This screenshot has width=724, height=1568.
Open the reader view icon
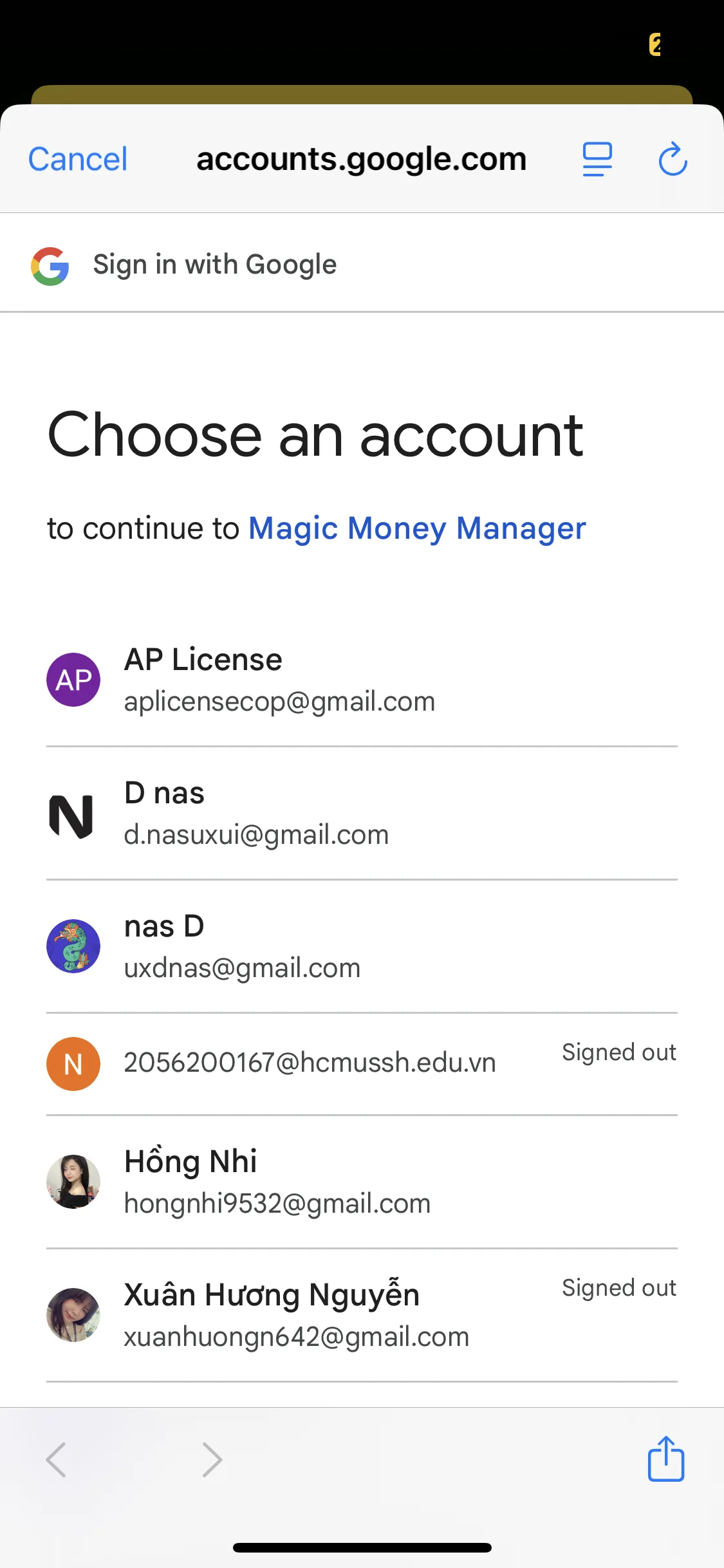[x=597, y=159]
